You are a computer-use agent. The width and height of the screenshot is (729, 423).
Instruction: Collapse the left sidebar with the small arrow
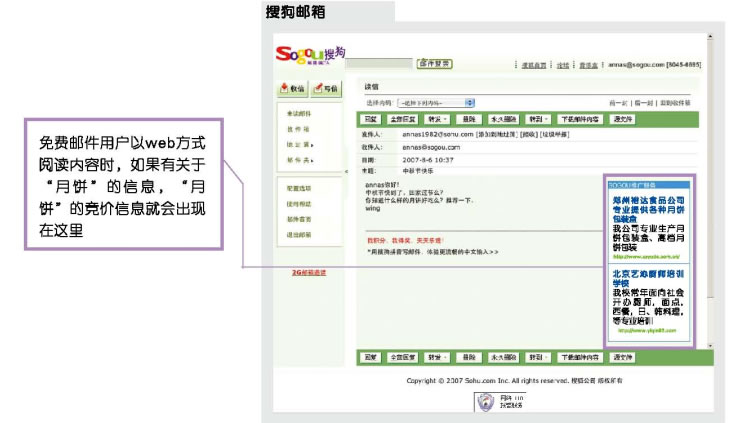(346, 172)
